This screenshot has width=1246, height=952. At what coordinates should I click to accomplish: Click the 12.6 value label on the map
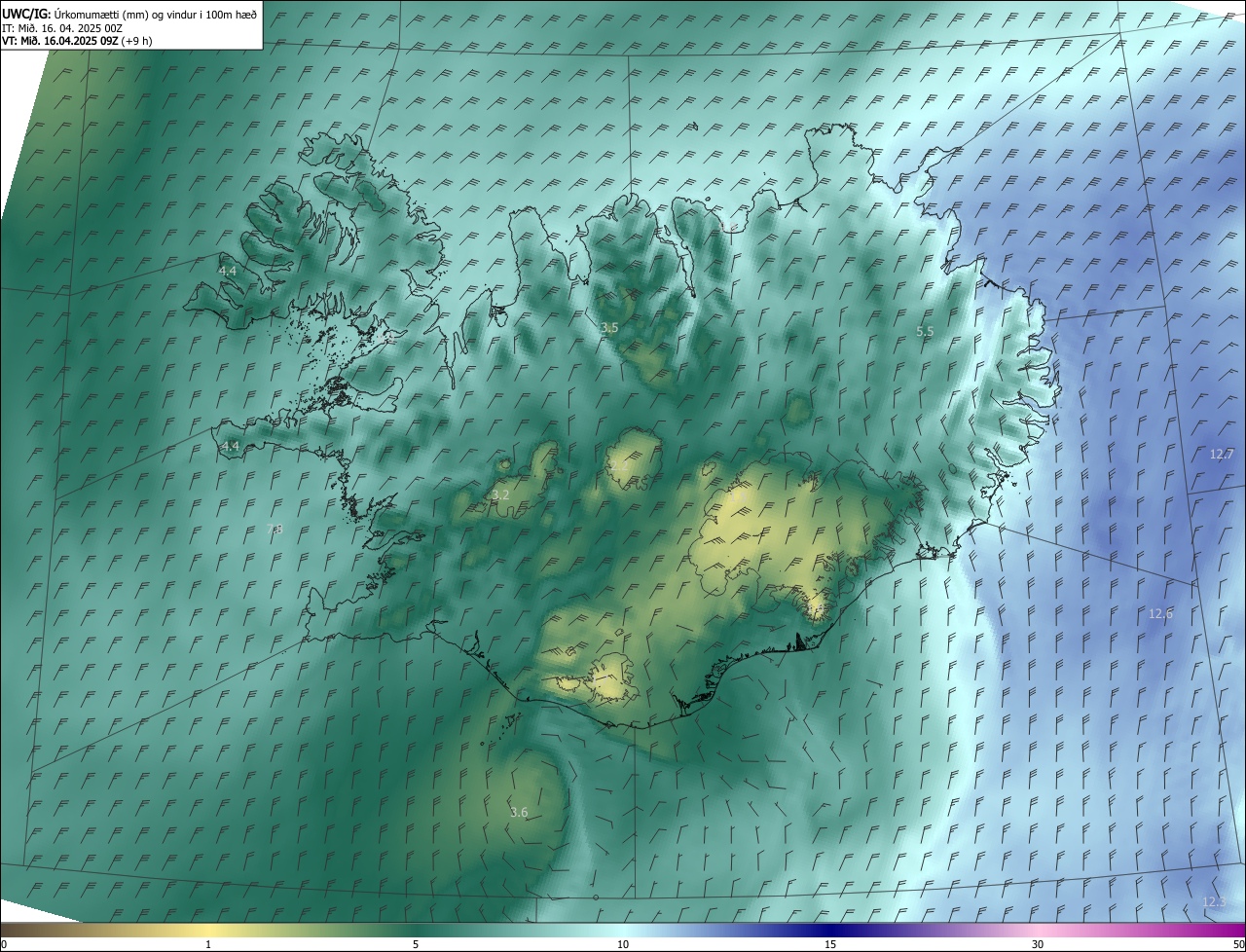[1160, 614]
